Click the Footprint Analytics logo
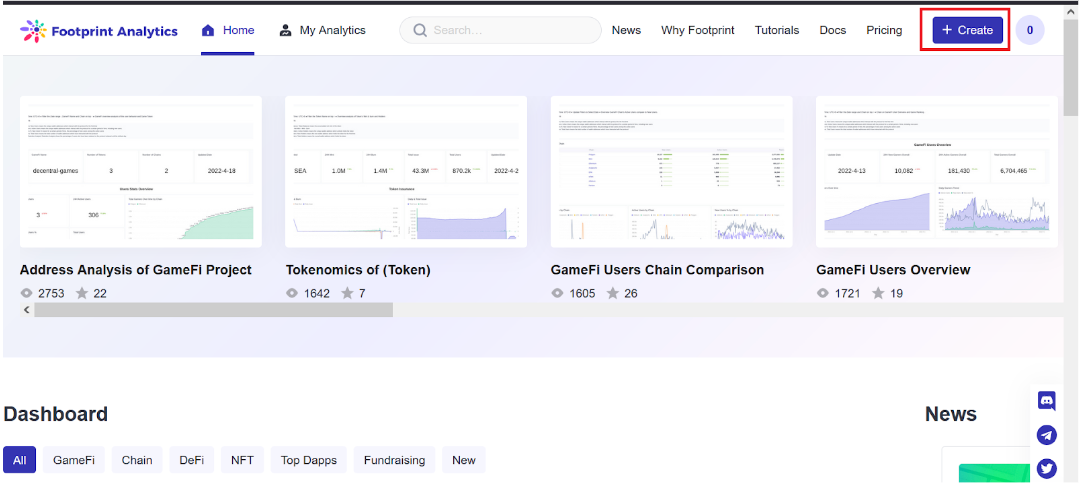Image resolution: width=1086 pixels, height=498 pixels. (98, 31)
